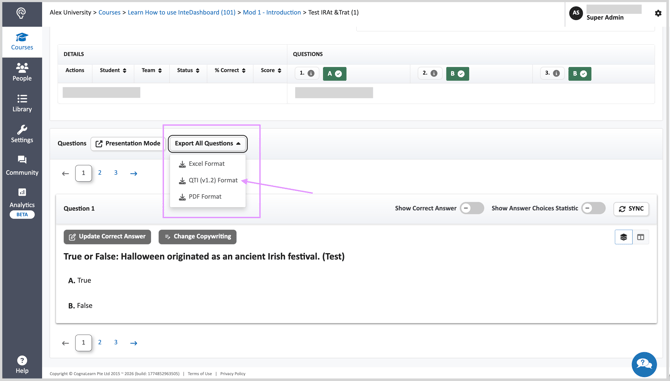Image resolution: width=670 pixels, height=381 pixels.
Task: Open Terms of Use footer link
Action: (x=200, y=374)
